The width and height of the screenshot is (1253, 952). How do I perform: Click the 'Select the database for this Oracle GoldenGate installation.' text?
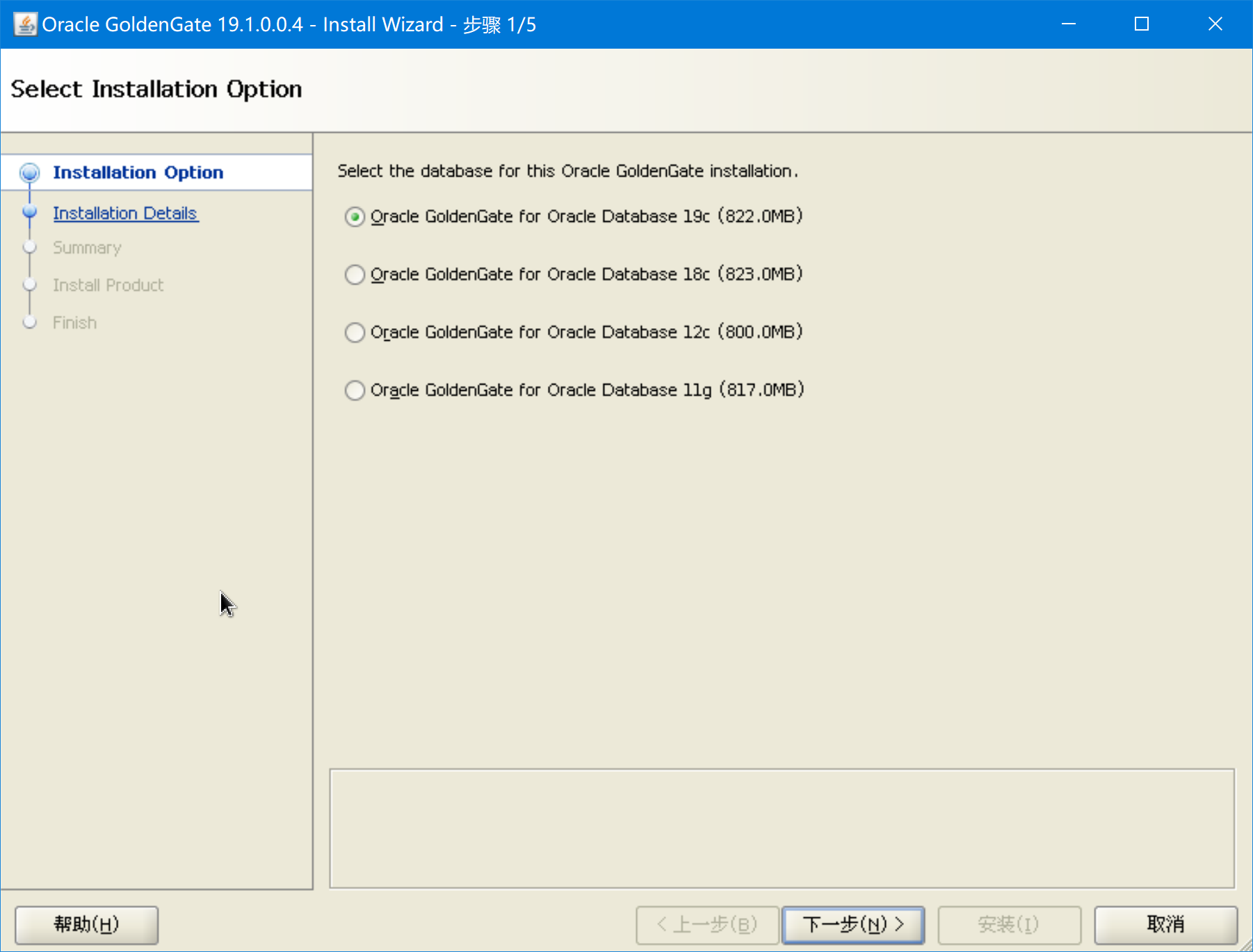click(x=568, y=171)
